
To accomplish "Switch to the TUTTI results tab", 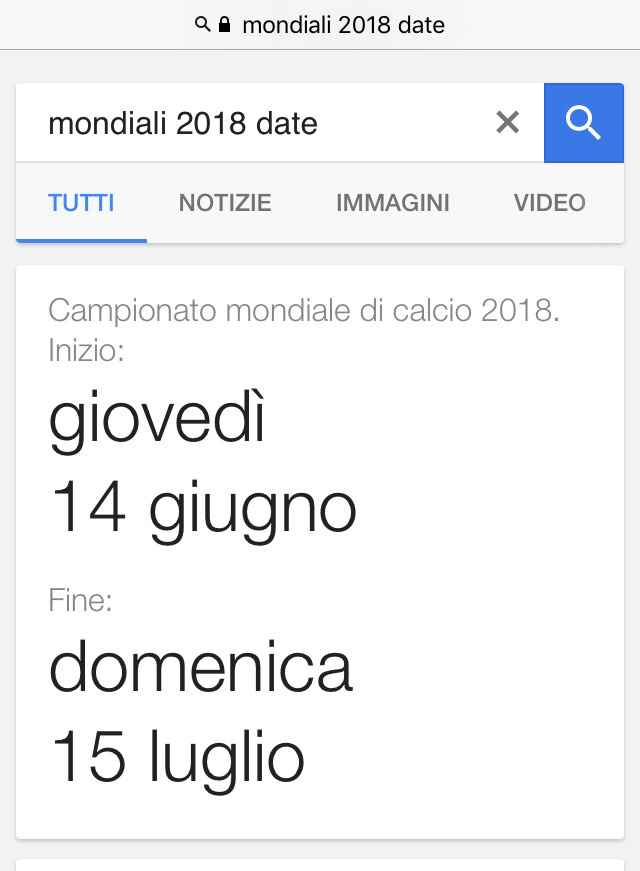I will 80,203.
